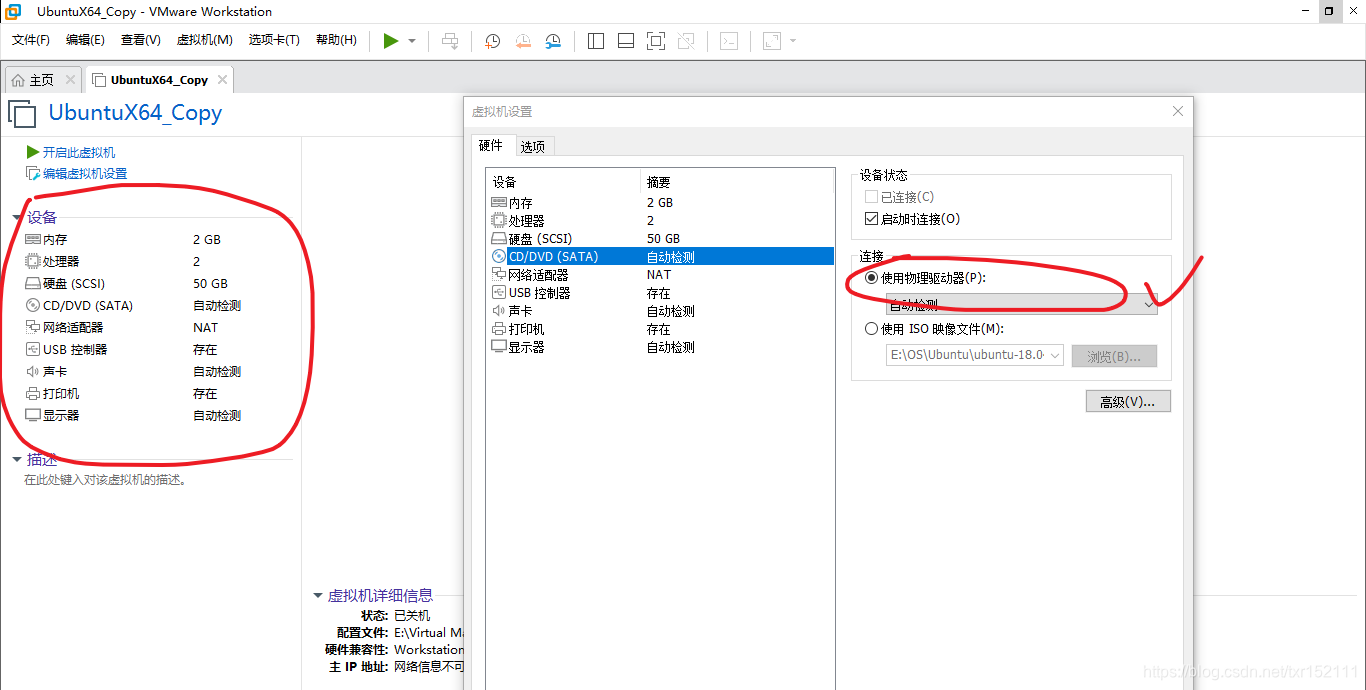Click the 摘要 column header

737,182
